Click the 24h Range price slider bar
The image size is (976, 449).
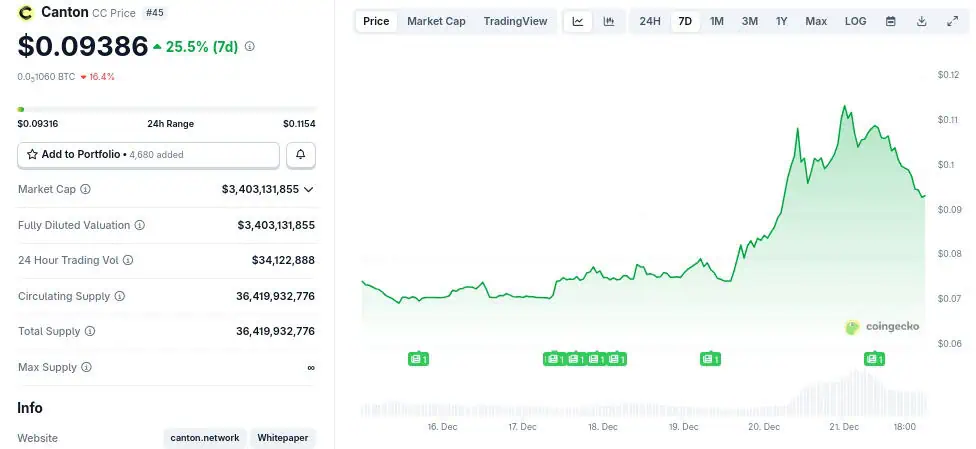(166, 109)
